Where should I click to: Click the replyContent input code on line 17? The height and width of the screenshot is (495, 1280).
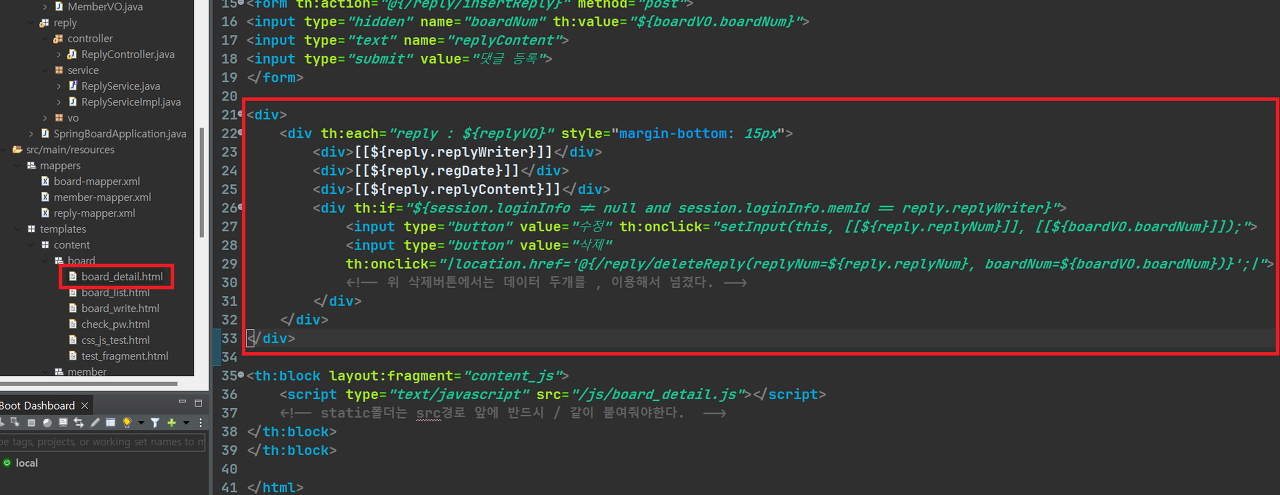click(407, 40)
